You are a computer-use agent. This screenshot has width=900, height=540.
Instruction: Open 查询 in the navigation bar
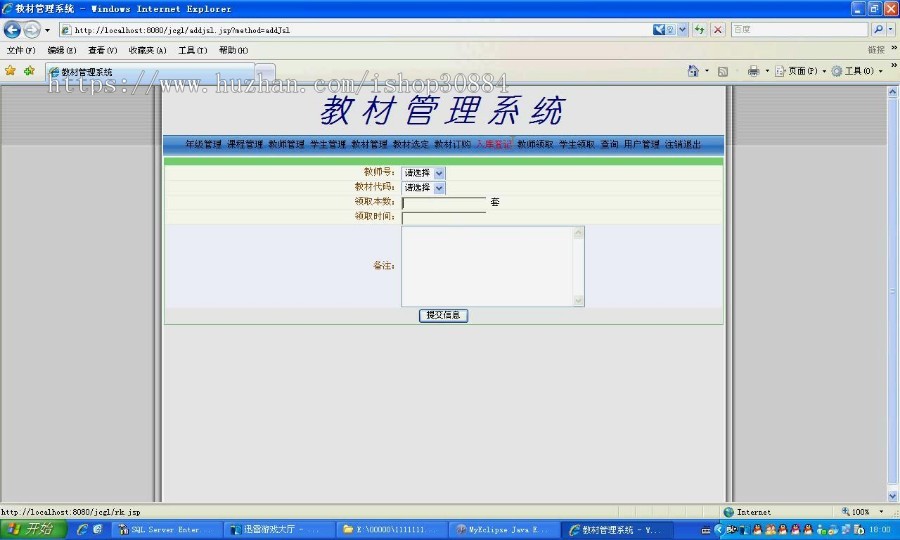click(x=609, y=145)
